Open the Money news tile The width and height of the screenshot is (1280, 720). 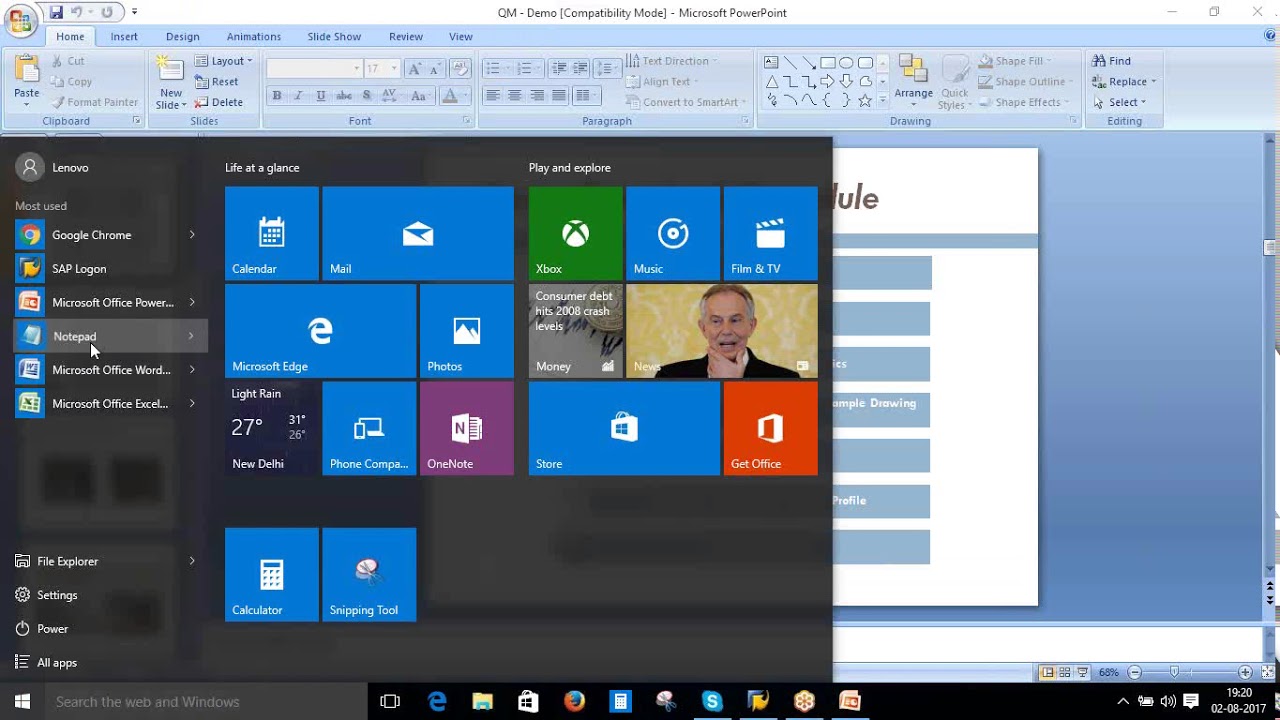(576, 331)
